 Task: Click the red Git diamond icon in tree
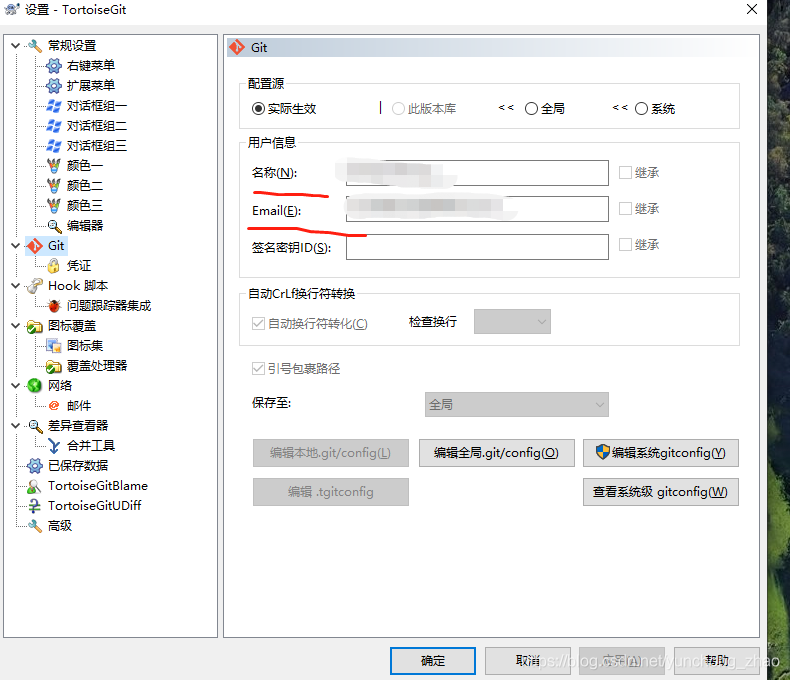point(35,246)
